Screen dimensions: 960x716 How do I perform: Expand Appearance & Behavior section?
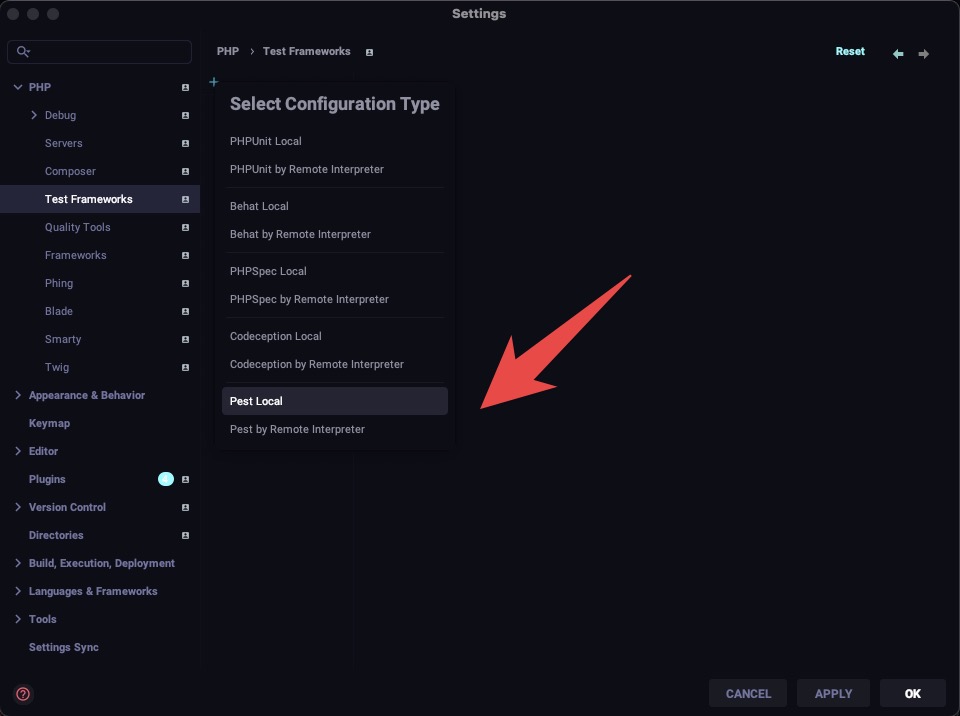[18, 395]
